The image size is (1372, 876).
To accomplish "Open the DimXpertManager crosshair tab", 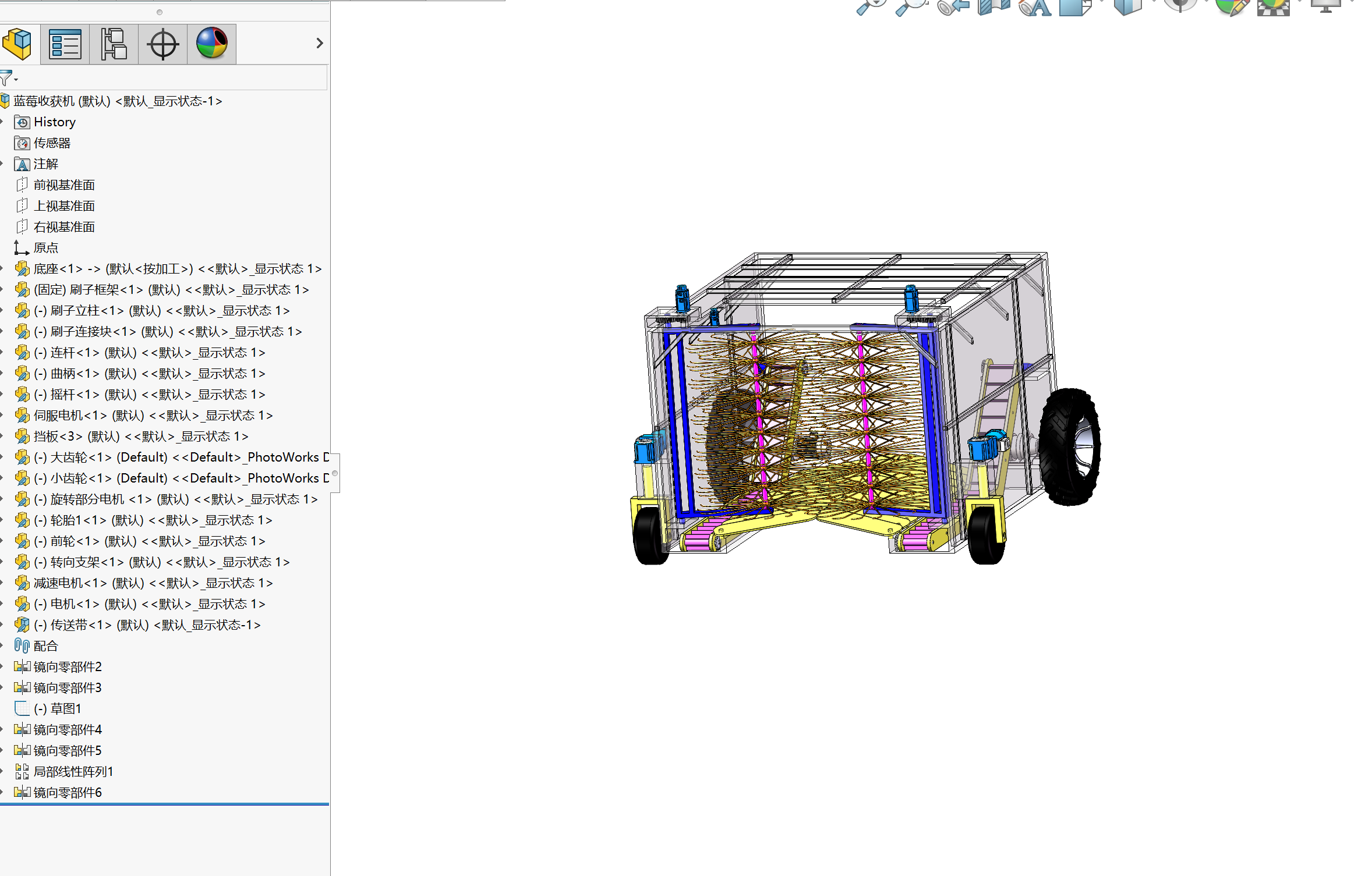I will [x=162, y=44].
